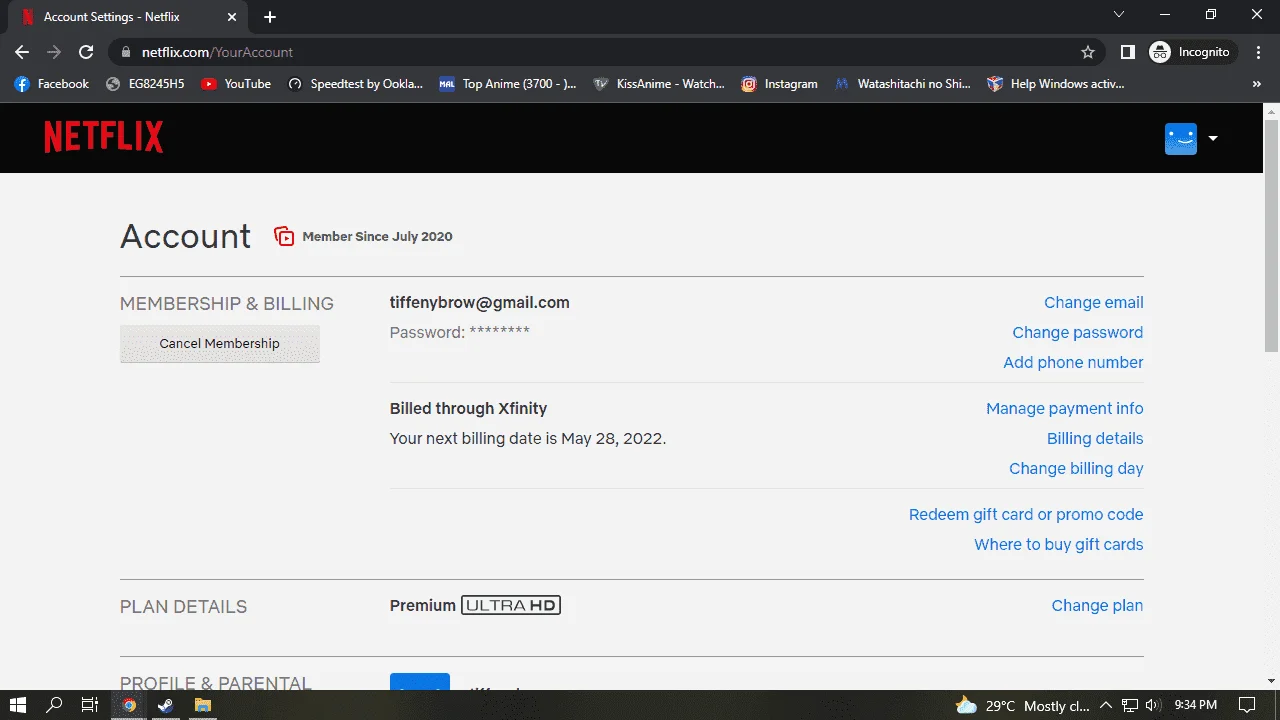1280x720 pixels.
Task: Bookmark this page with the star icon
Action: [1088, 52]
